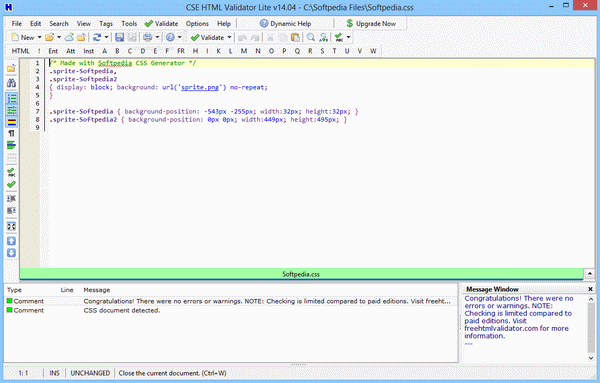Click the Validate item in menu bar
The width and height of the screenshot is (600, 383).
[161, 23]
